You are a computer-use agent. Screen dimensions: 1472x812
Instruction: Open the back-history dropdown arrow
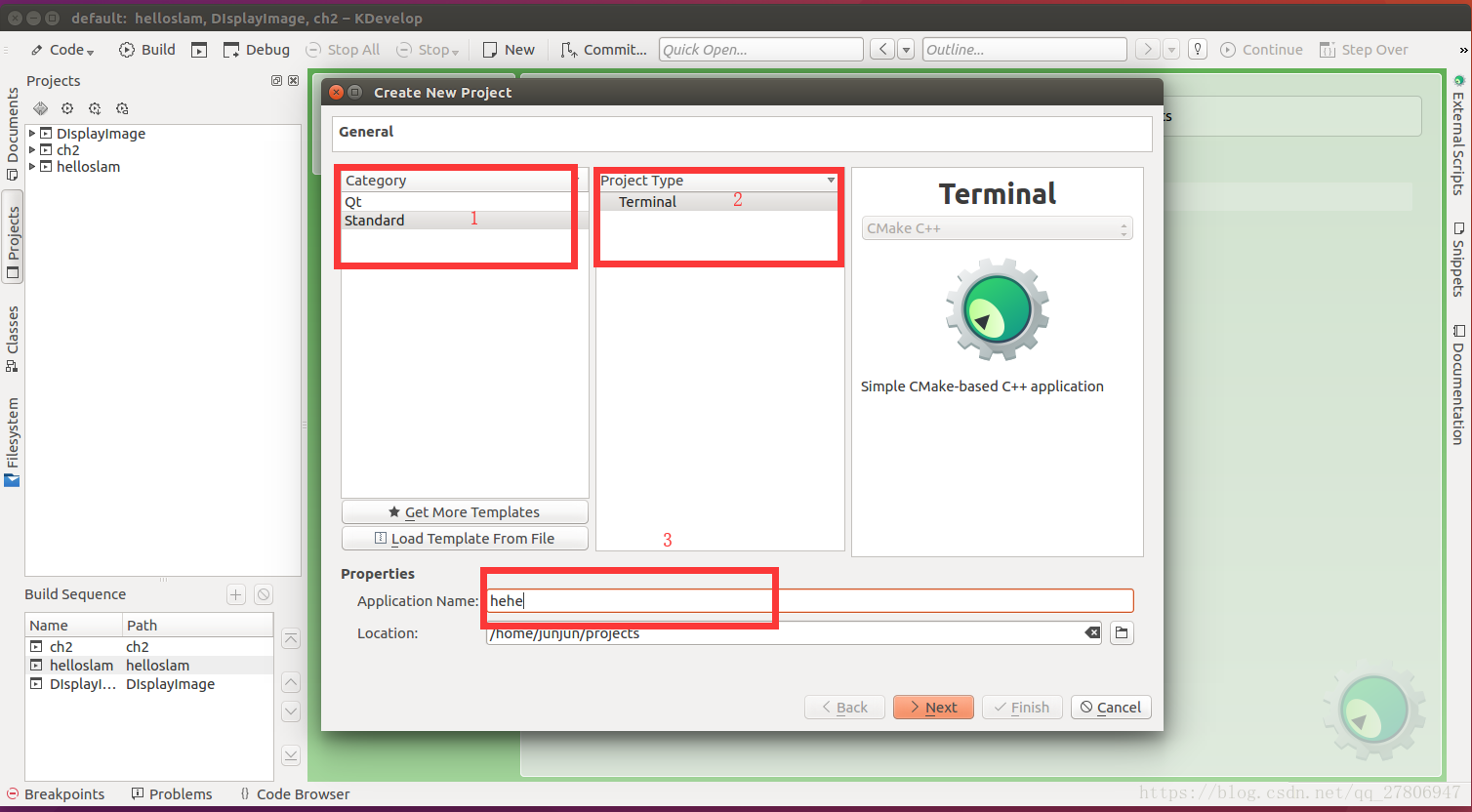[906, 49]
